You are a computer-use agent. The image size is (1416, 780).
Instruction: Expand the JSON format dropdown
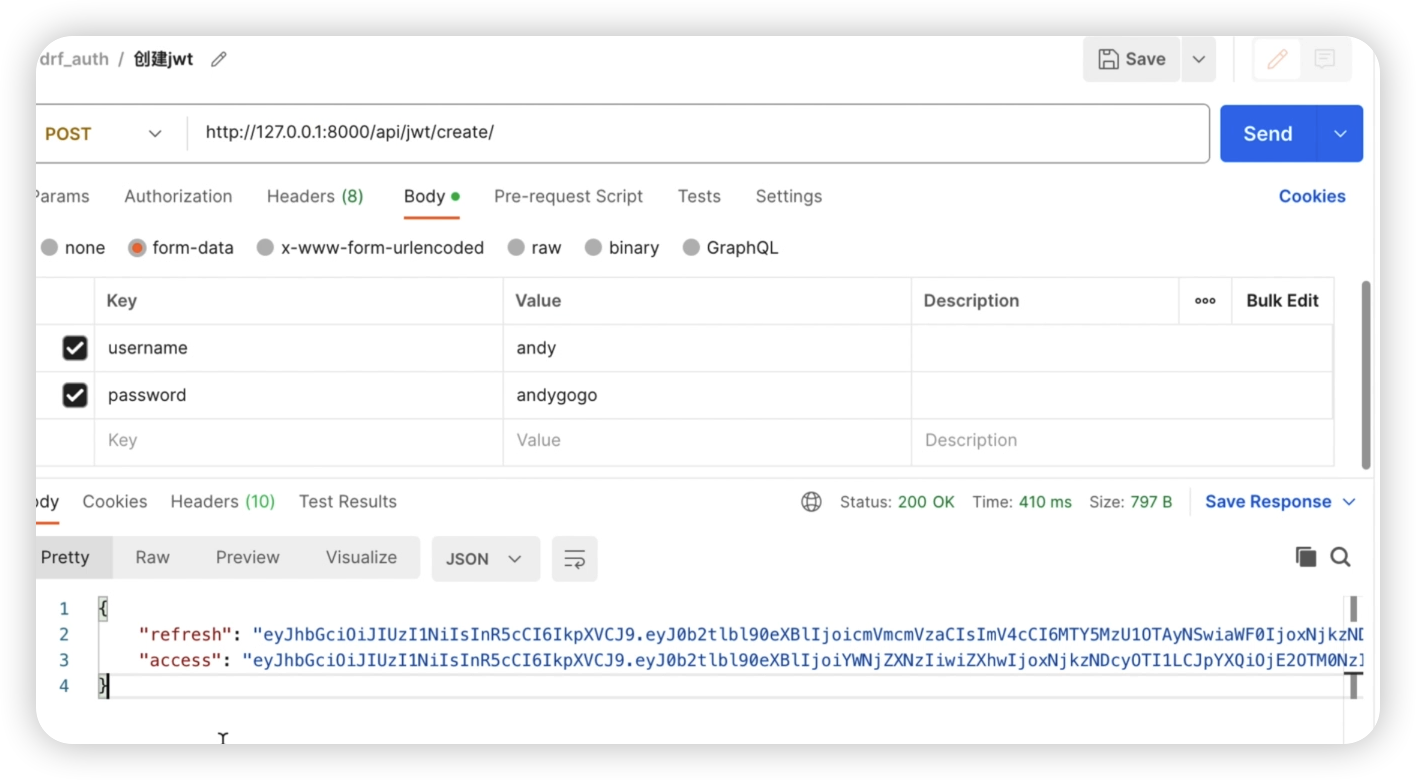485,559
